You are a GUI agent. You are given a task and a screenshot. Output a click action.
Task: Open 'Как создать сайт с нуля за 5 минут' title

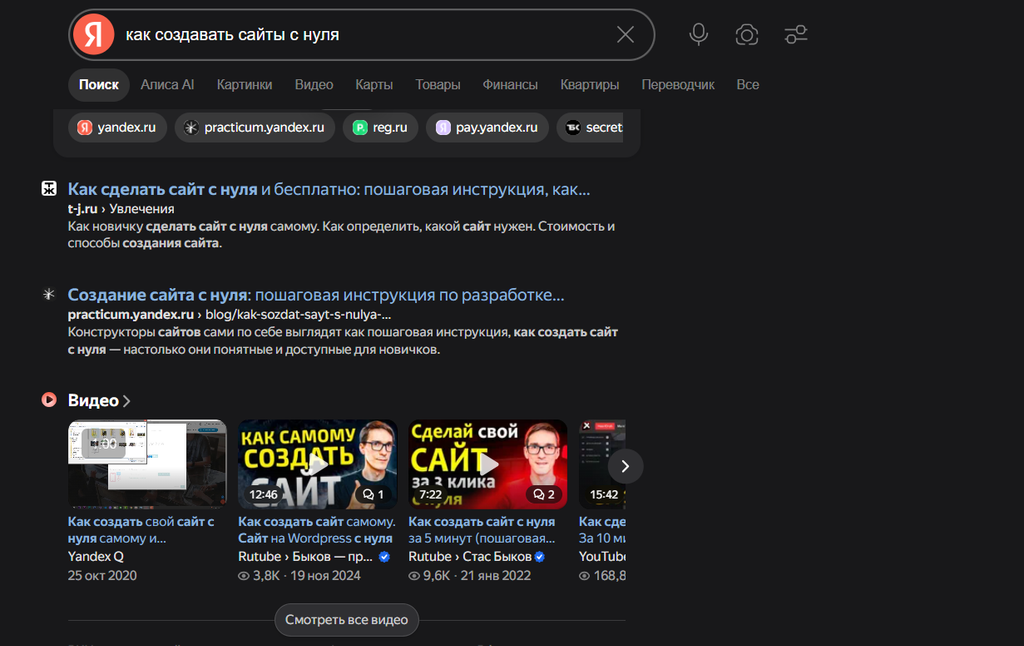pyautogui.click(x=482, y=530)
